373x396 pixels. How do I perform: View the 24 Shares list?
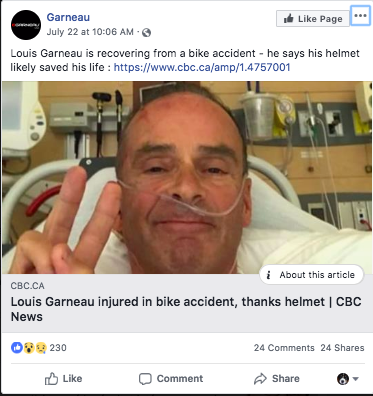pyautogui.click(x=342, y=348)
